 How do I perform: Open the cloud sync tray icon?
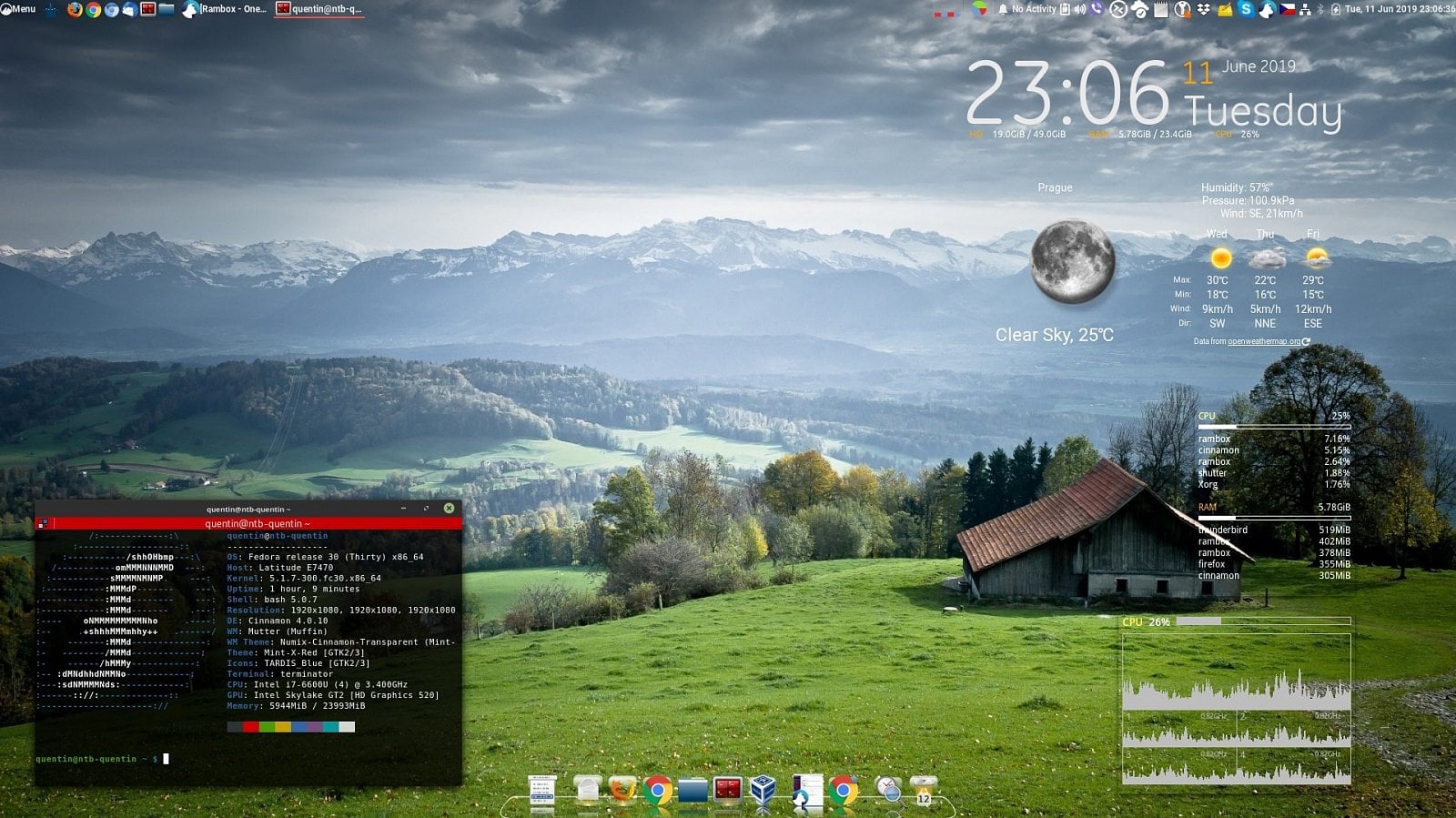pyautogui.click(x=1139, y=9)
